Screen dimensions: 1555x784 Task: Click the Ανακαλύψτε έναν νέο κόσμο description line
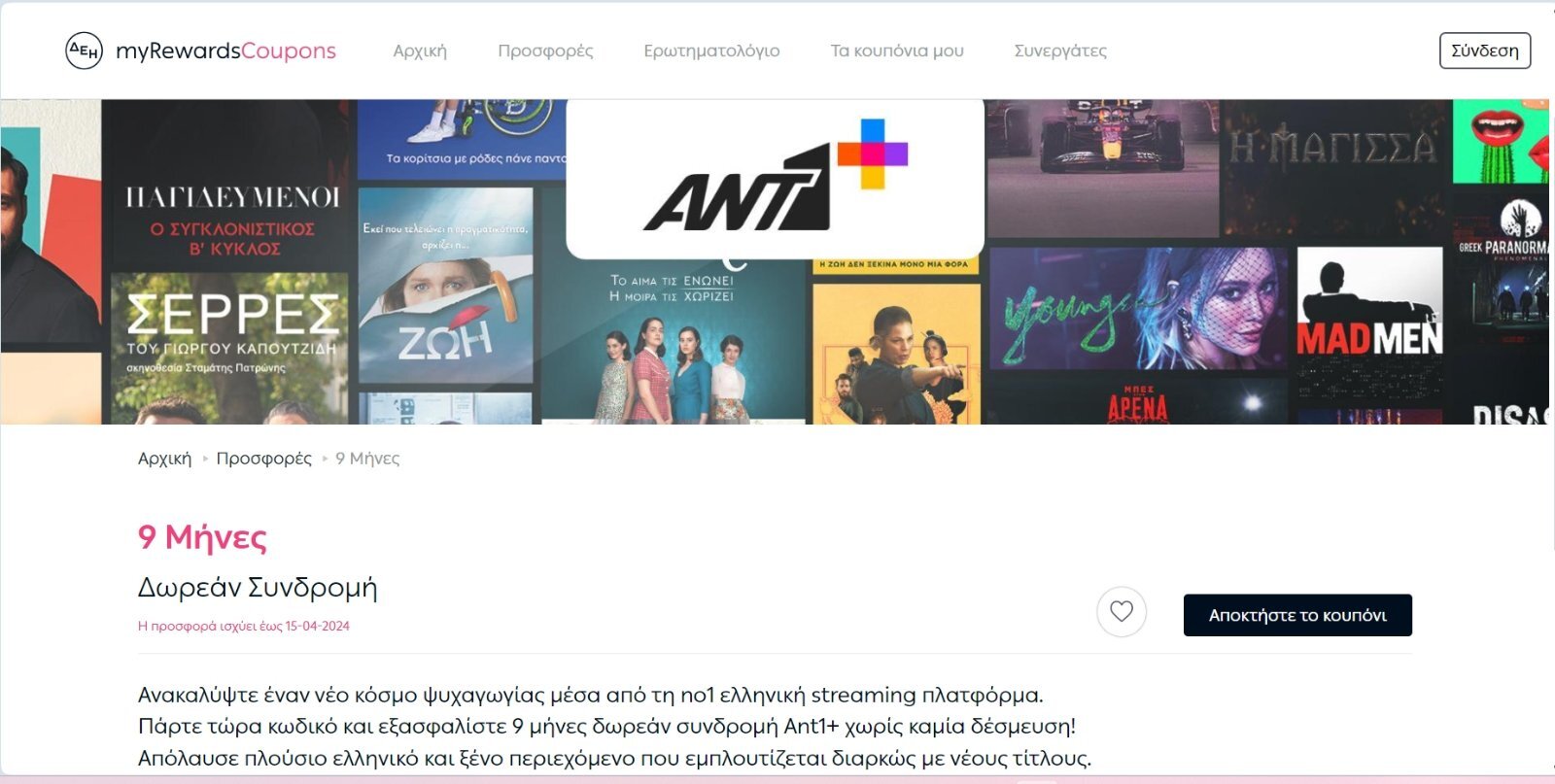click(x=590, y=695)
